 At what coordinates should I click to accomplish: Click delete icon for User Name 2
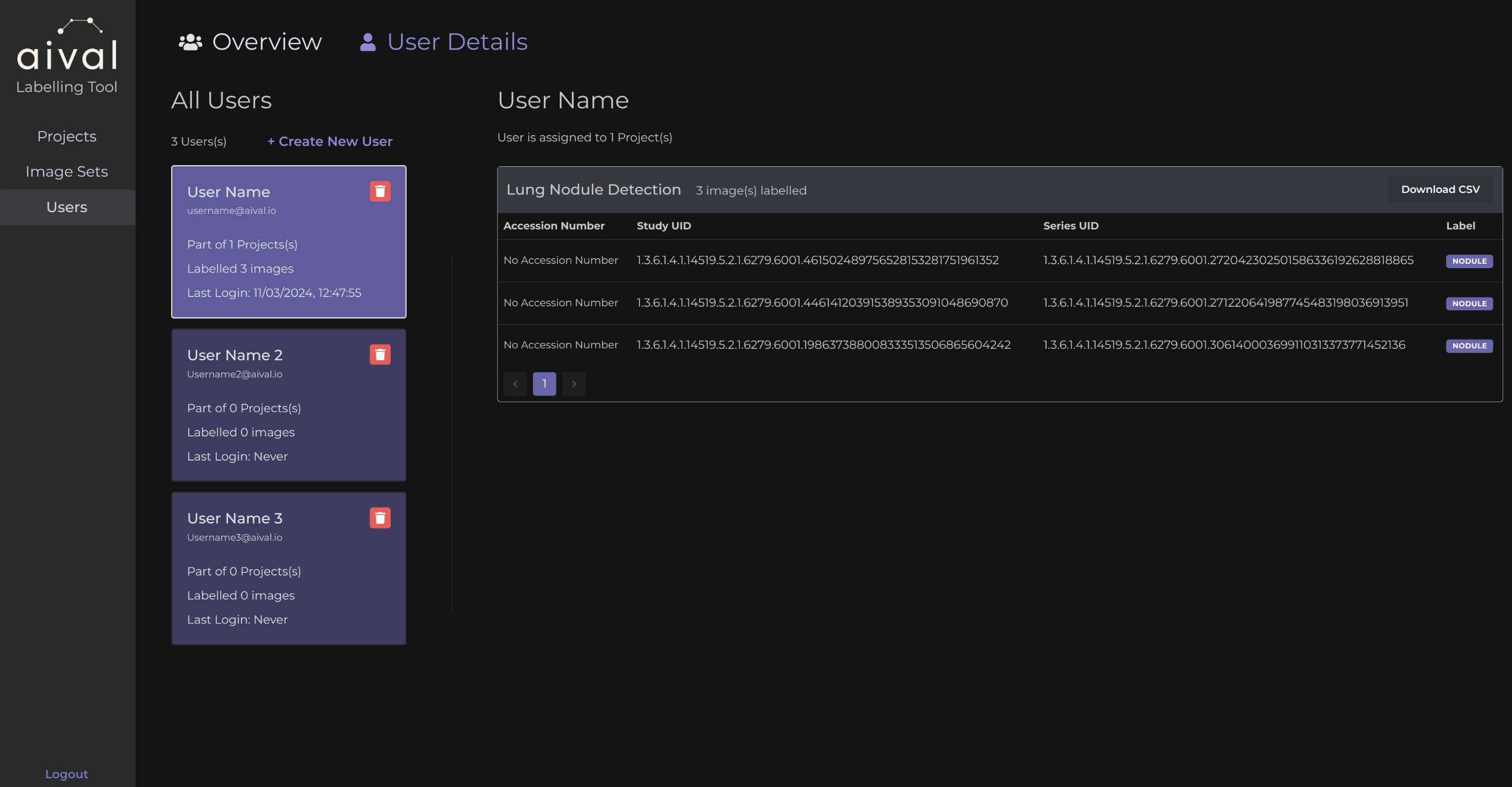point(380,354)
